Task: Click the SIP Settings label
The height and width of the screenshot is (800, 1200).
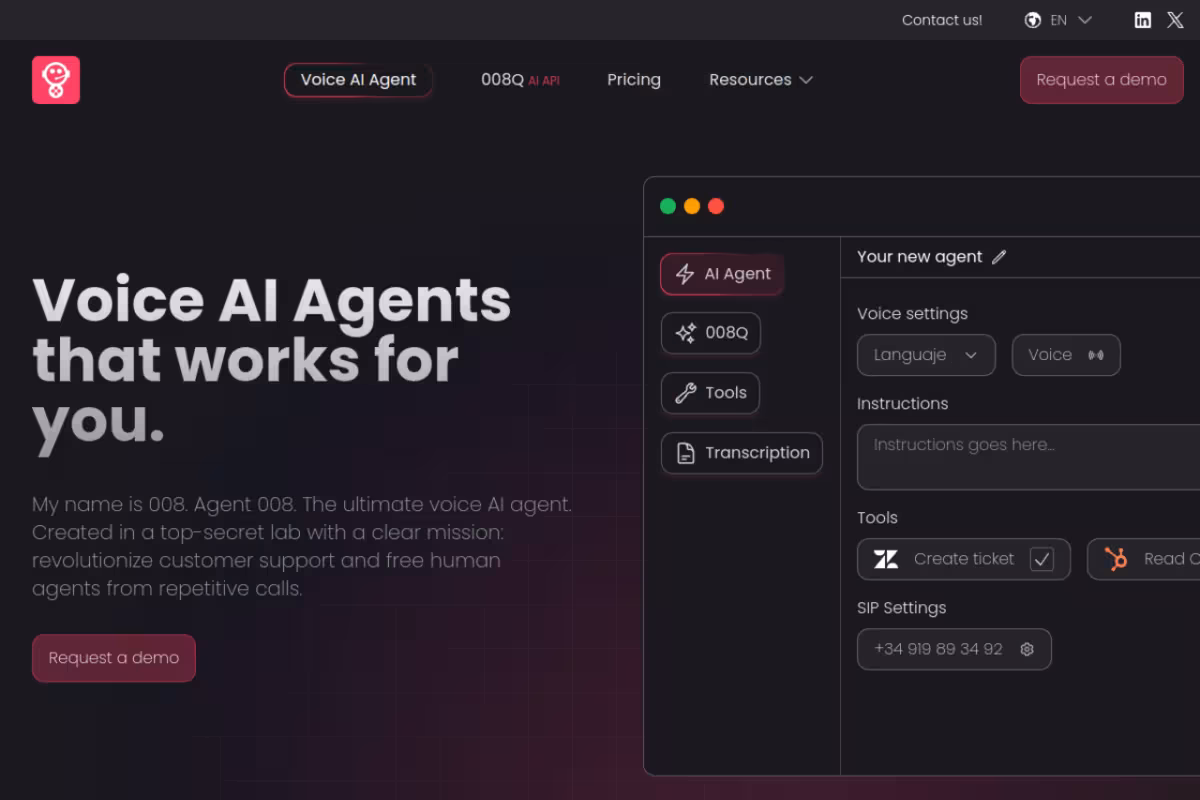Action: pyautogui.click(x=901, y=608)
